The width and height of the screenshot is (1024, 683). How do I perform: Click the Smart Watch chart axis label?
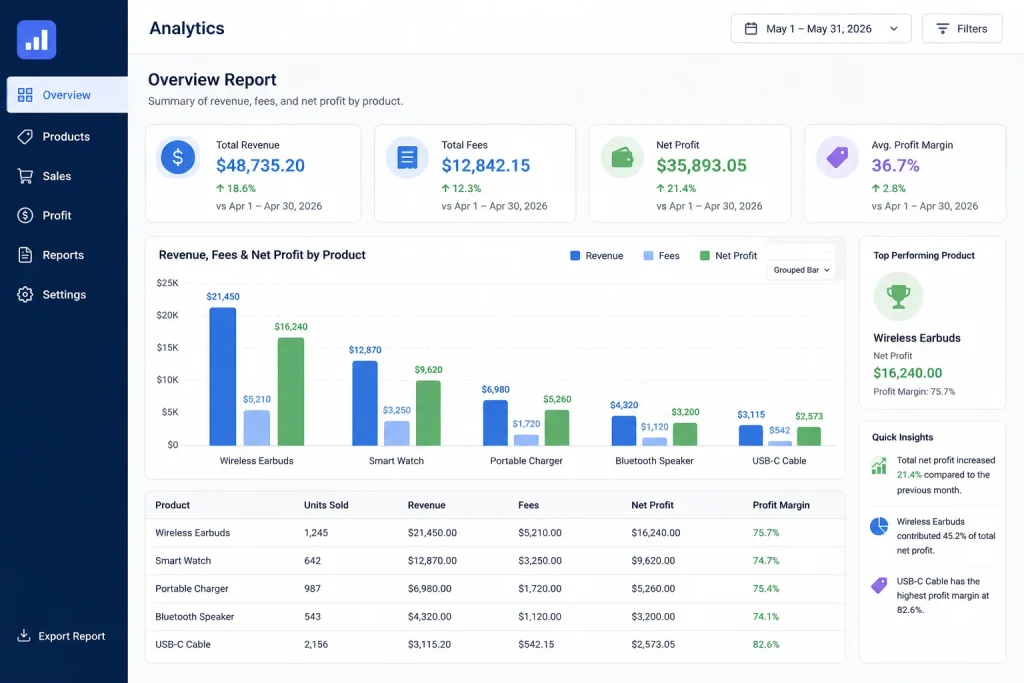(x=396, y=461)
